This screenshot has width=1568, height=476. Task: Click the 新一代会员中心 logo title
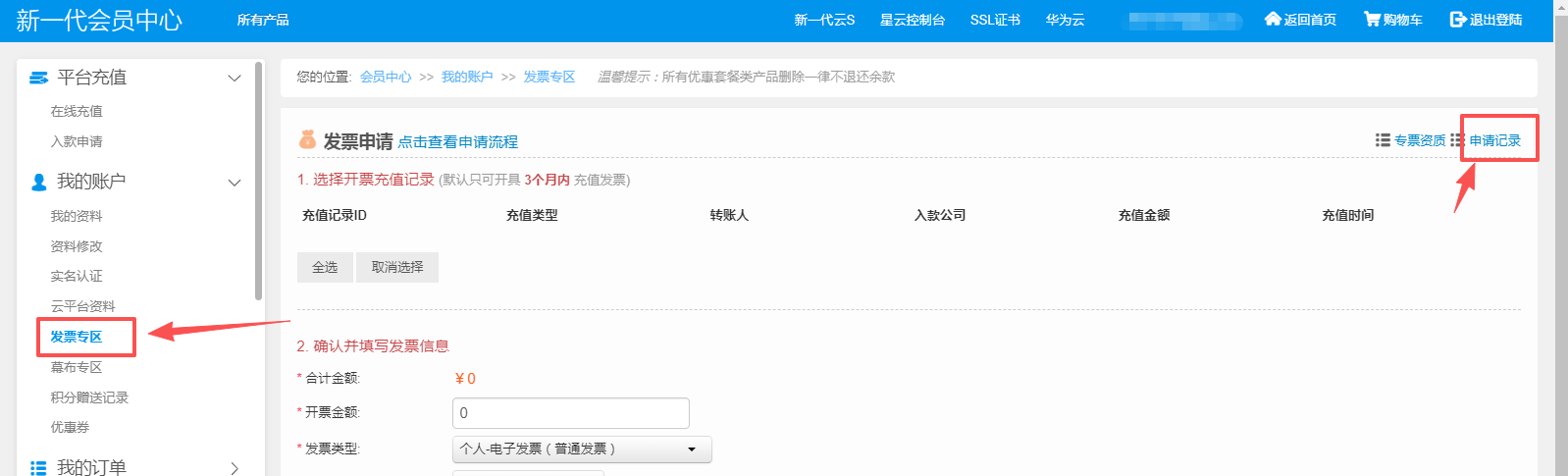click(x=99, y=20)
